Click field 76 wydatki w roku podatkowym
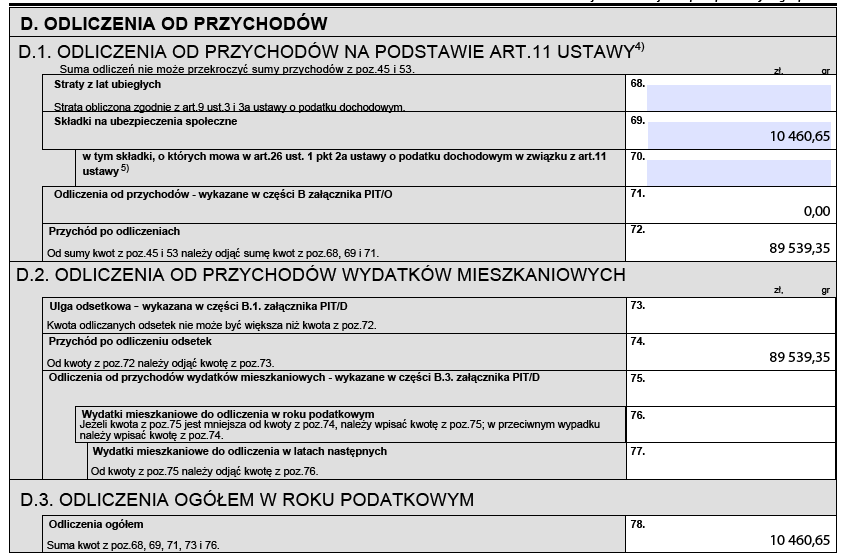Image resolution: width=850 pixels, height=554 pixels. click(731, 424)
